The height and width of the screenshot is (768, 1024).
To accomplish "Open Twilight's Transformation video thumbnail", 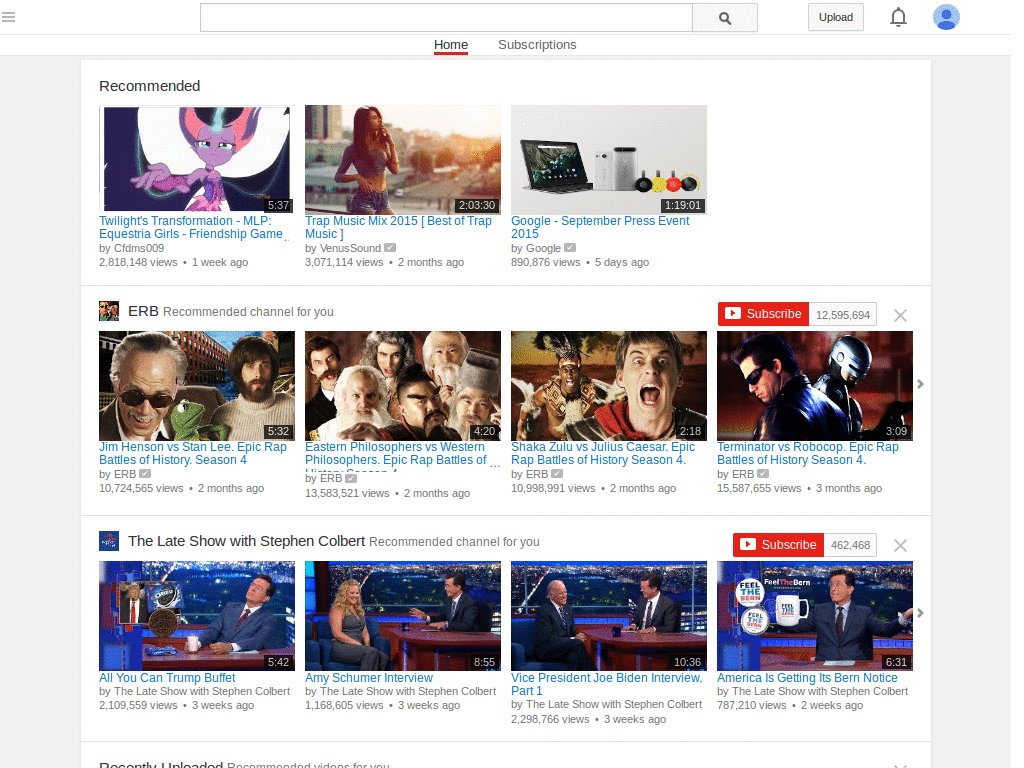I will tap(197, 159).
